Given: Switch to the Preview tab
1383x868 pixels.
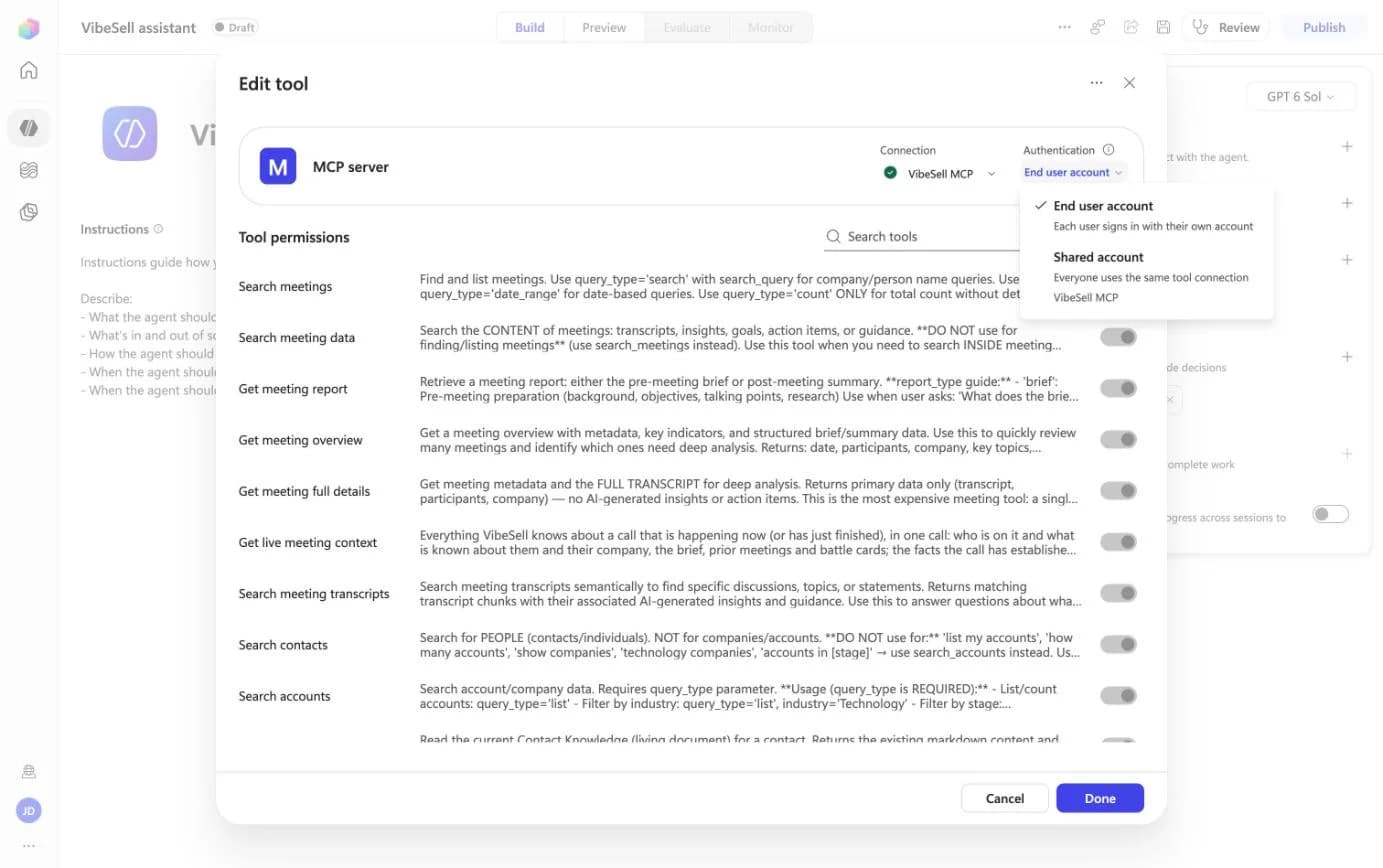Looking at the screenshot, I should point(604,27).
